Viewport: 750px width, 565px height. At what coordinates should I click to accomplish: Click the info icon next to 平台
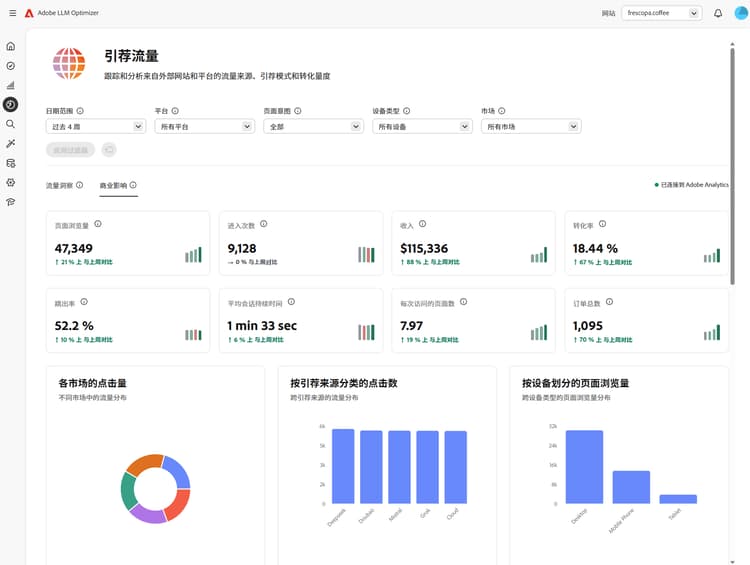[175, 111]
